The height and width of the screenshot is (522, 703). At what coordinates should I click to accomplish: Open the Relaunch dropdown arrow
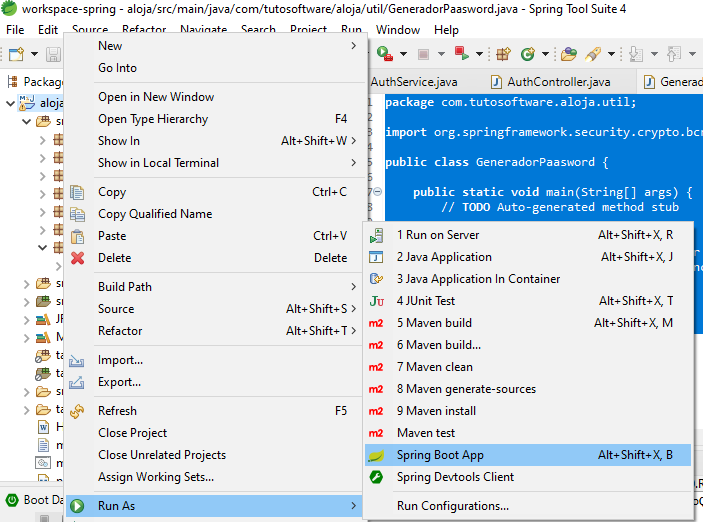[479, 54]
